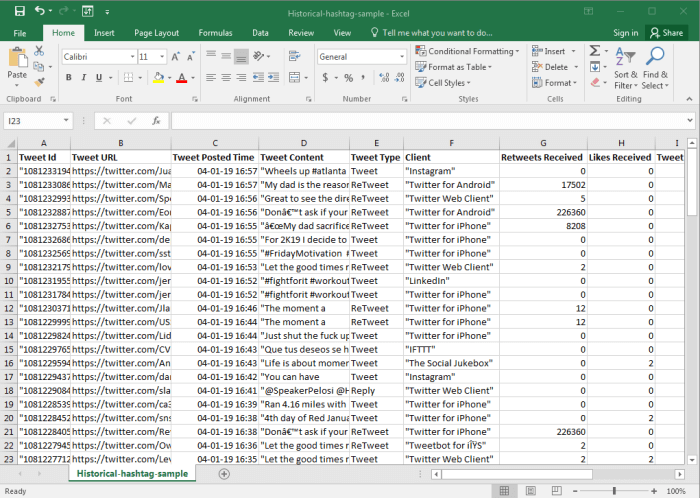Click the Share button
Image resolution: width=700 pixels, height=498 pixels.
coord(665,33)
